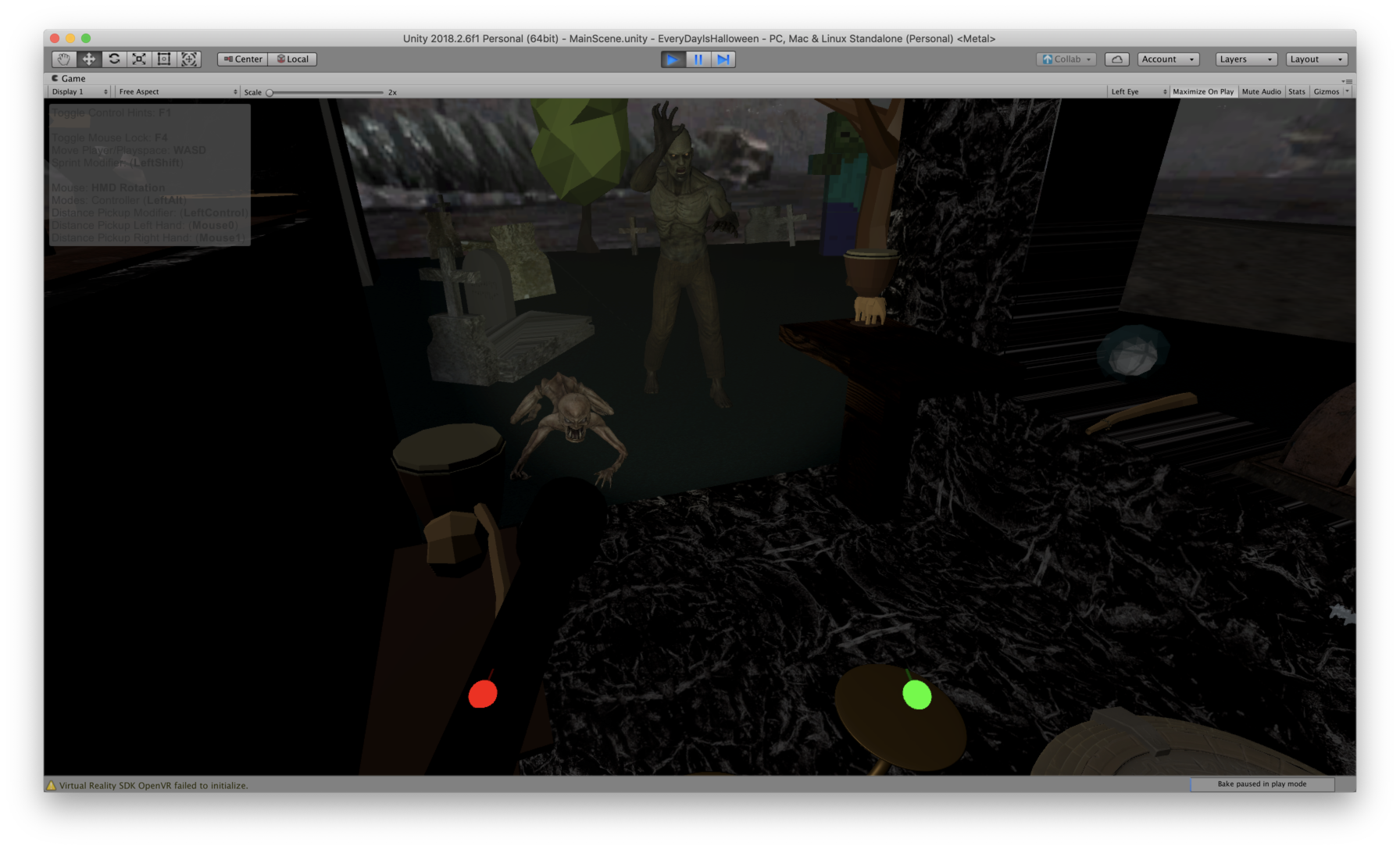Open the Account dropdown

(1168, 59)
